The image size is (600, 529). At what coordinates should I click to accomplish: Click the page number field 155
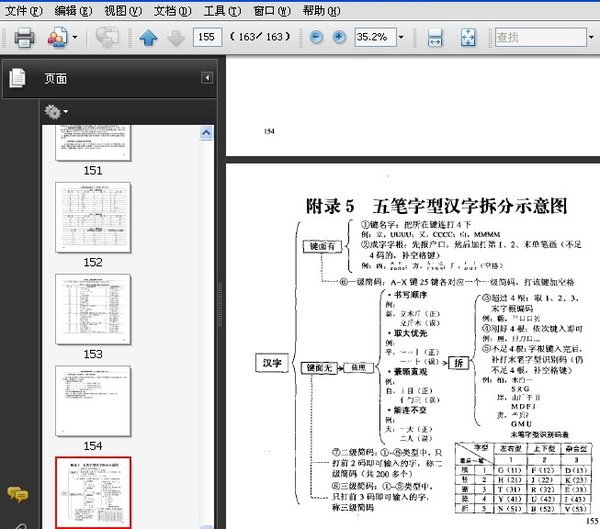pyautogui.click(x=207, y=37)
